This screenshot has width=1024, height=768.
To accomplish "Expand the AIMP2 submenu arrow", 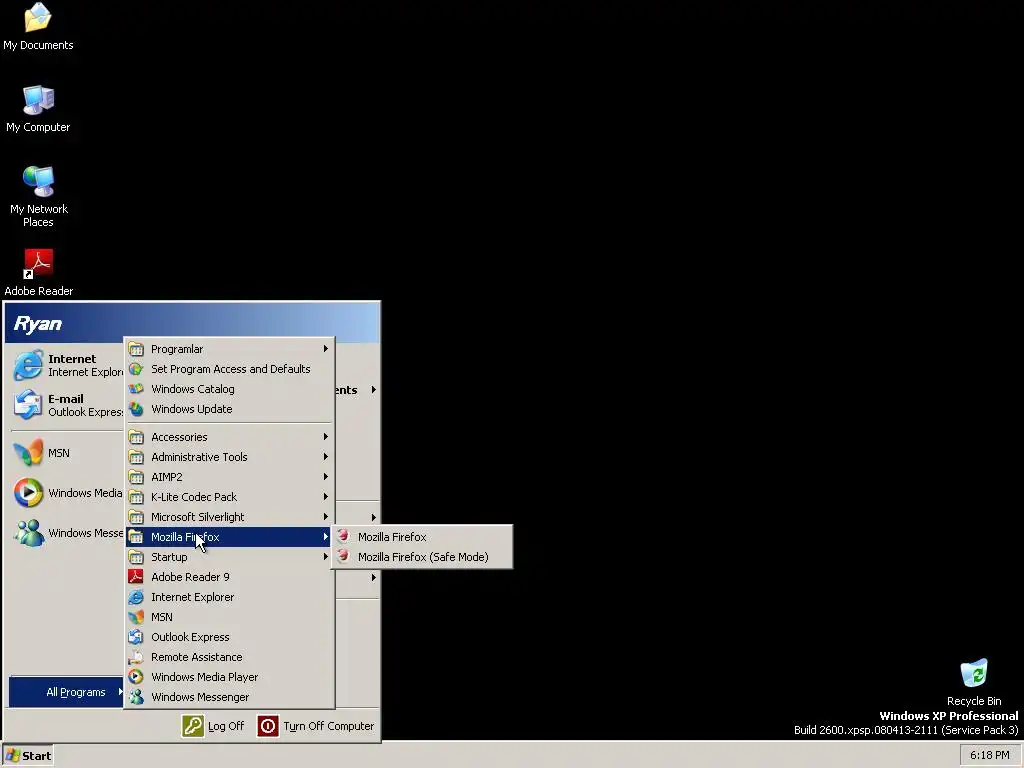I will pyautogui.click(x=325, y=477).
